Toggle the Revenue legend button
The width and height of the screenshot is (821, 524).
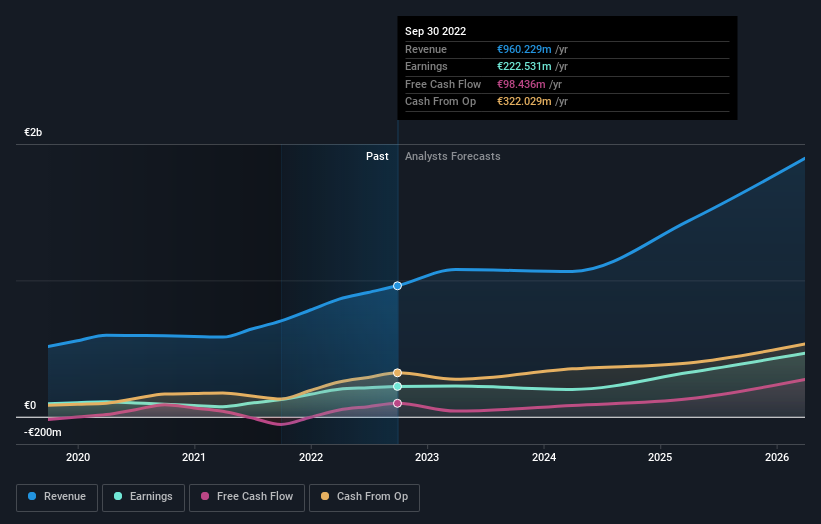[57, 497]
